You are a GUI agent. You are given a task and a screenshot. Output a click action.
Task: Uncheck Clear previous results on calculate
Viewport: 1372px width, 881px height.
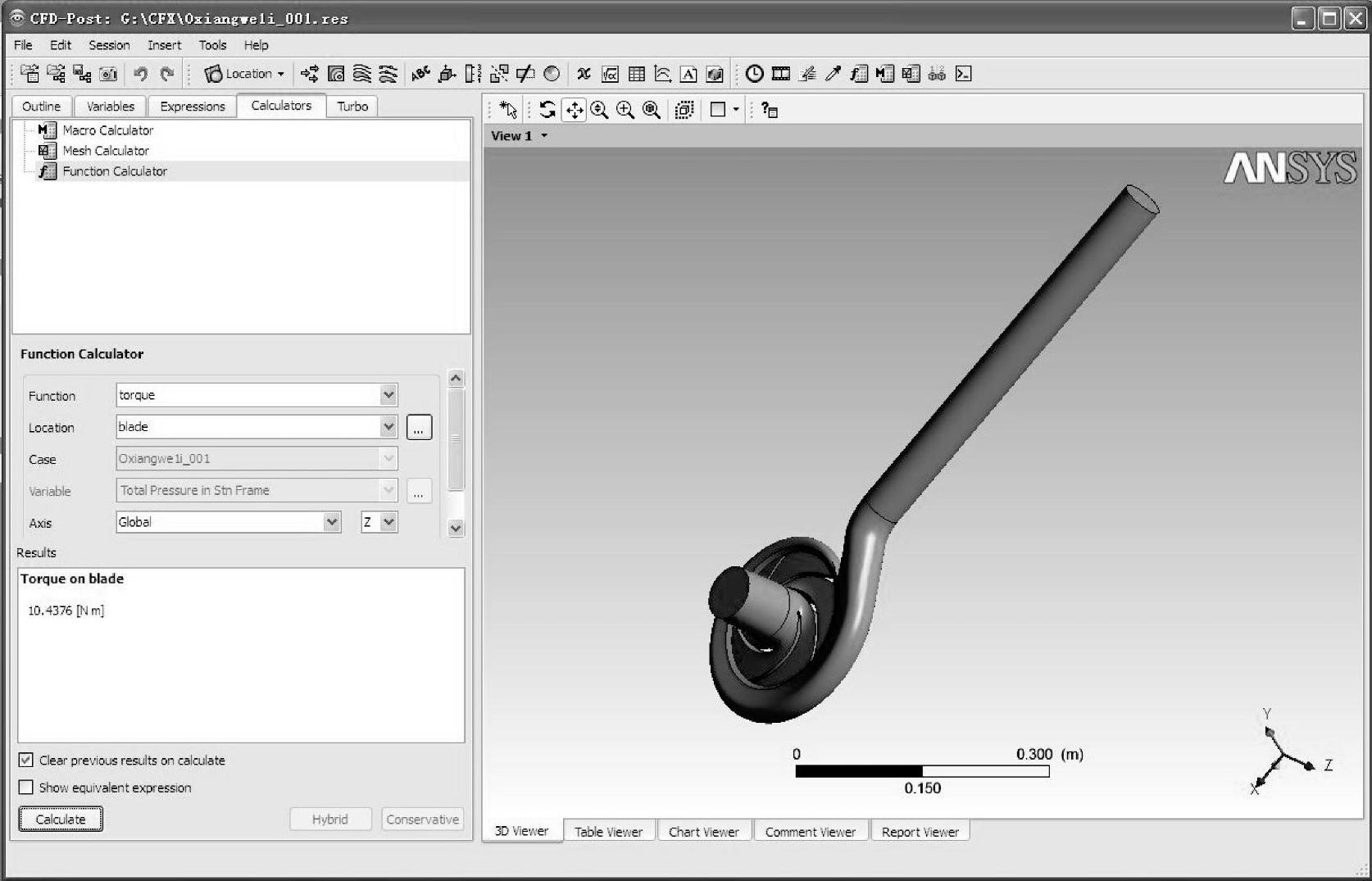click(x=26, y=760)
